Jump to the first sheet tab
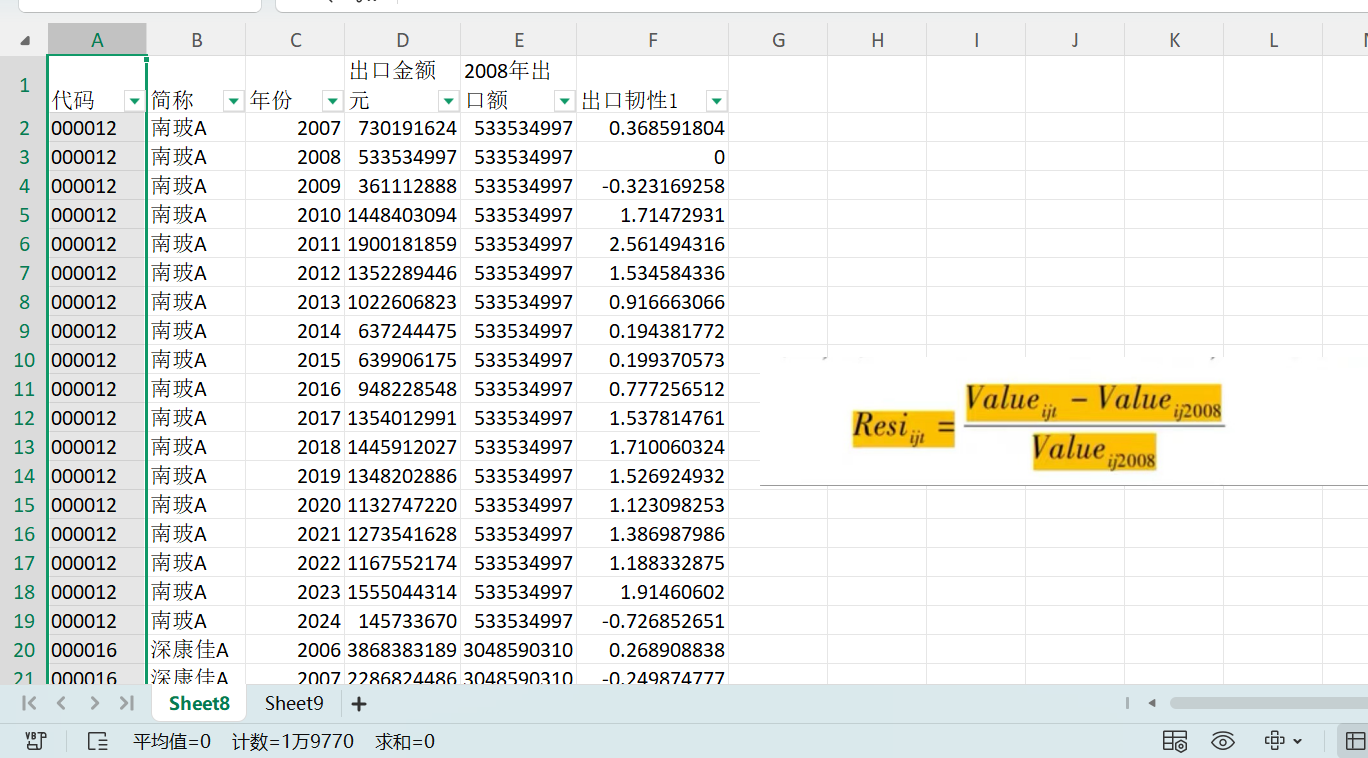Image resolution: width=1368 pixels, height=758 pixels. 29,703
